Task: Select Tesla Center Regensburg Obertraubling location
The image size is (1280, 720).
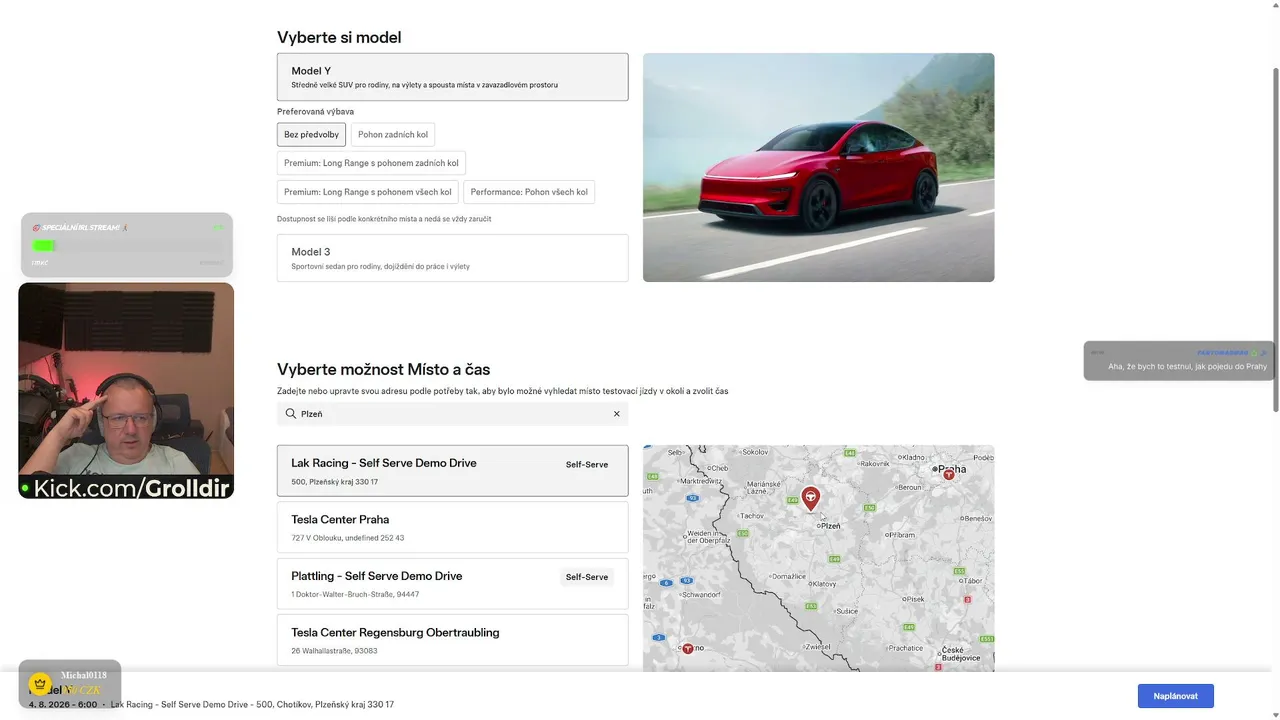Action: [x=453, y=640]
